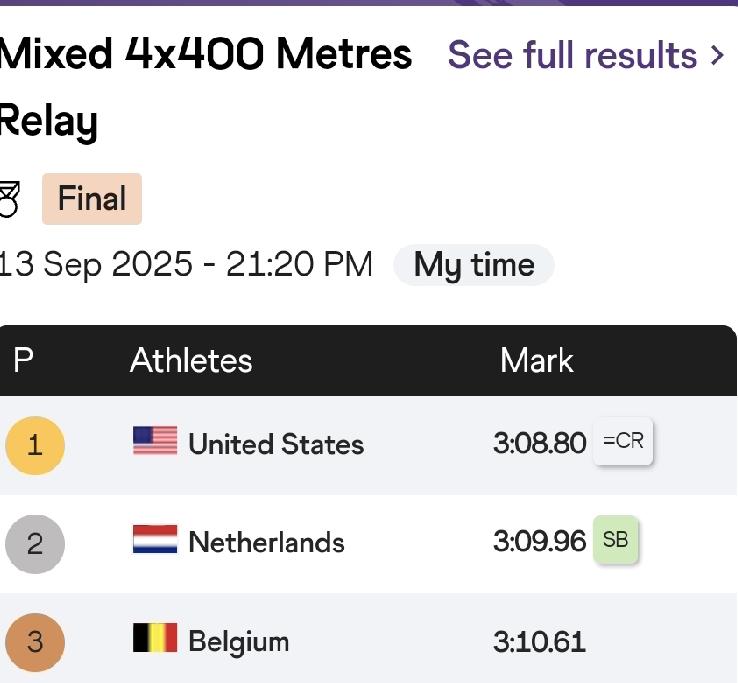Click the Final round tag
Image resolution: width=738 pixels, height=683 pixels.
(92, 199)
